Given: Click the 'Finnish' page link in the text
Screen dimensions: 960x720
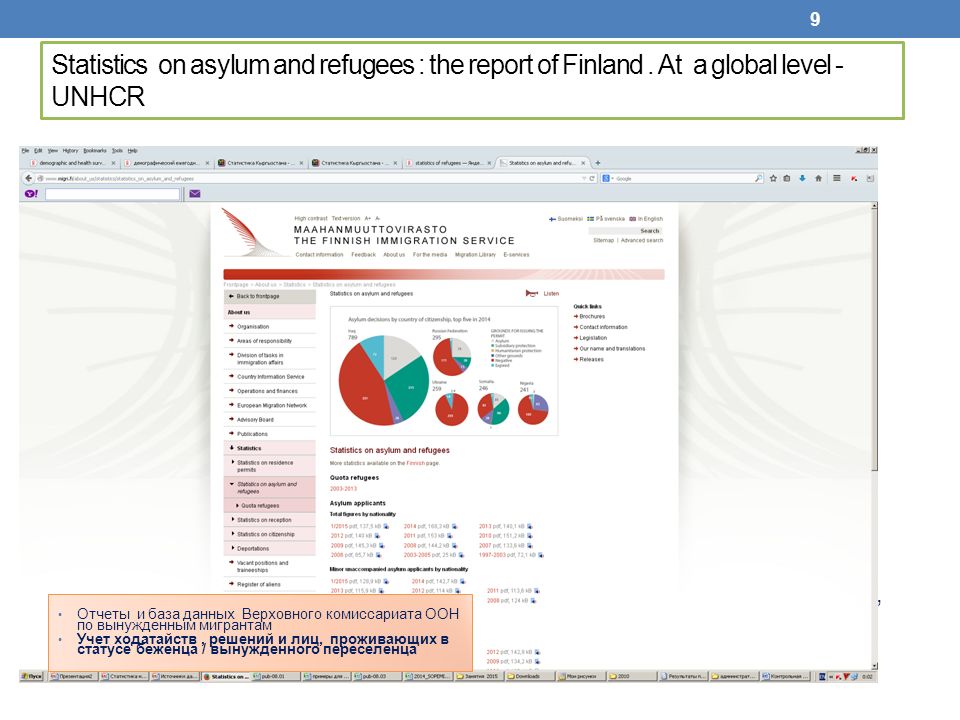Looking at the screenshot, I should click(416, 463).
